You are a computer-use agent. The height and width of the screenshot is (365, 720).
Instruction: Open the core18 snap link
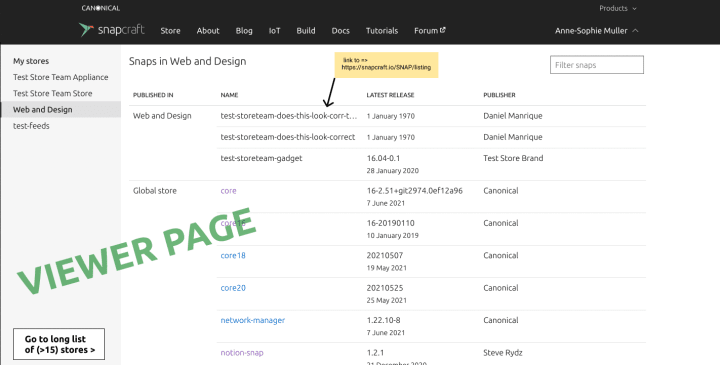pos(233,255)
